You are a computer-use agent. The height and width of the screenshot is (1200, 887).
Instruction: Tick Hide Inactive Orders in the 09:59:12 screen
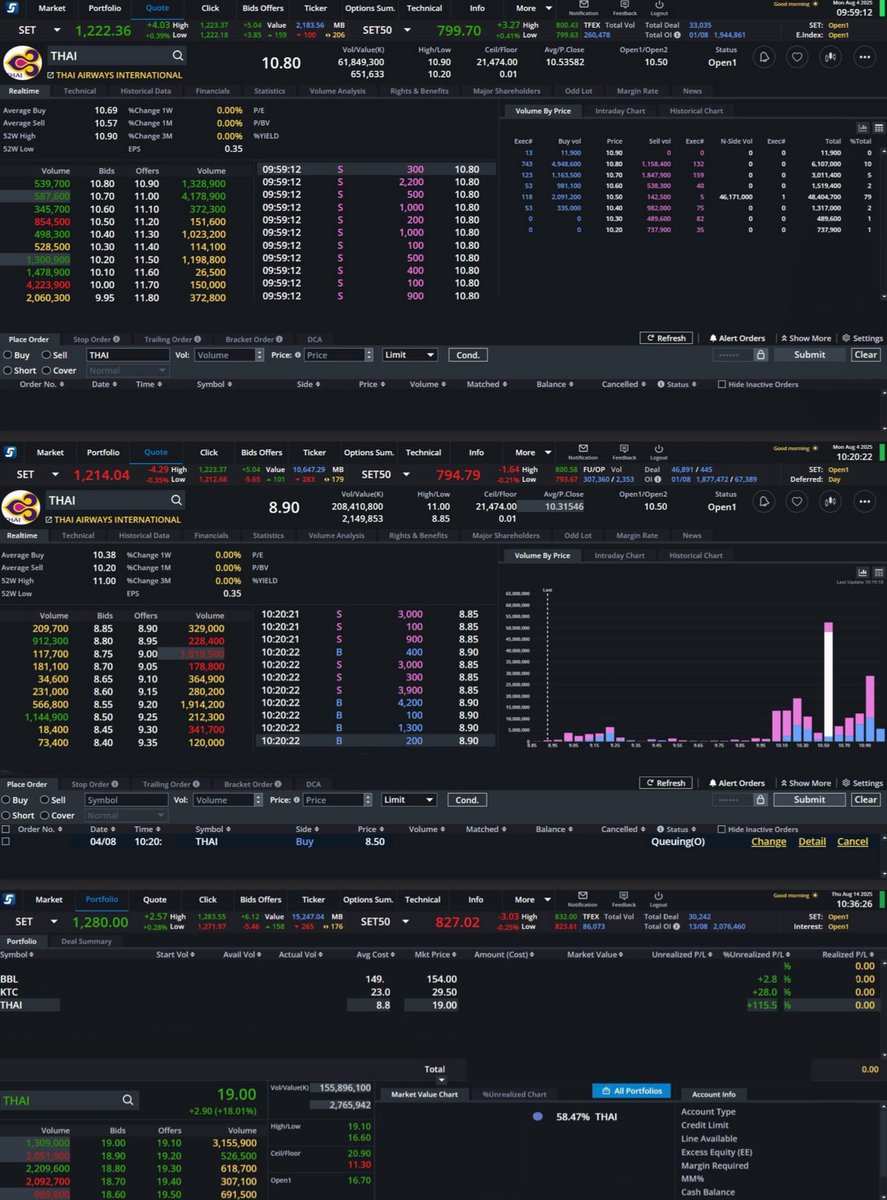click(x=723, y=385)
